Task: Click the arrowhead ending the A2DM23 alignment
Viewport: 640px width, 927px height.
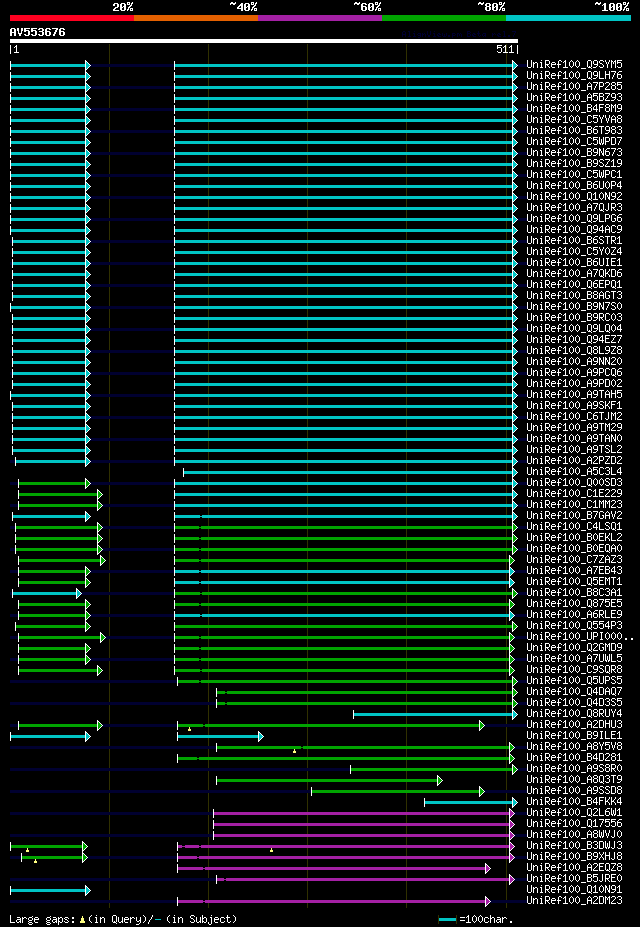Action: pos(488,902)
